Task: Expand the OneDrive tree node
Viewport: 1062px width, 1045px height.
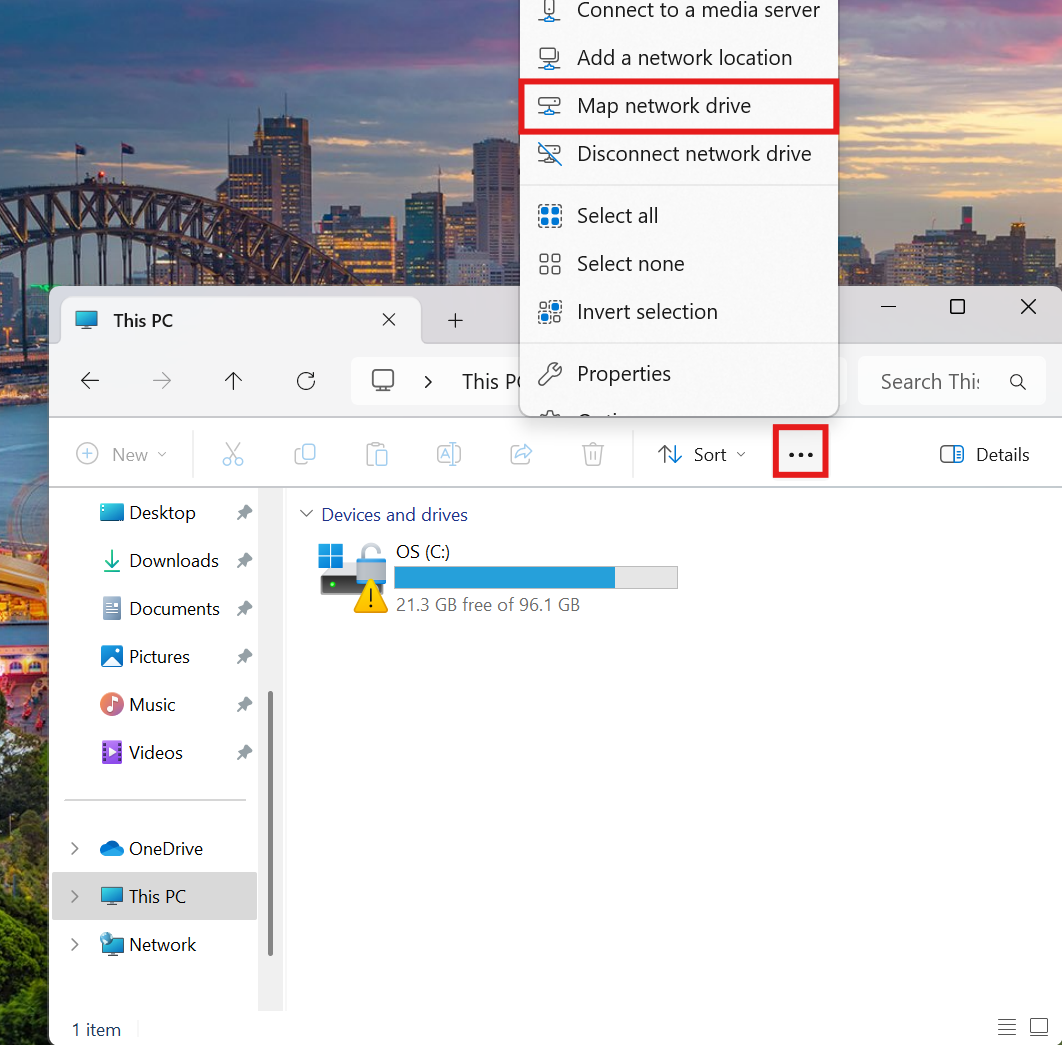Action: click(x=75, y=849)
